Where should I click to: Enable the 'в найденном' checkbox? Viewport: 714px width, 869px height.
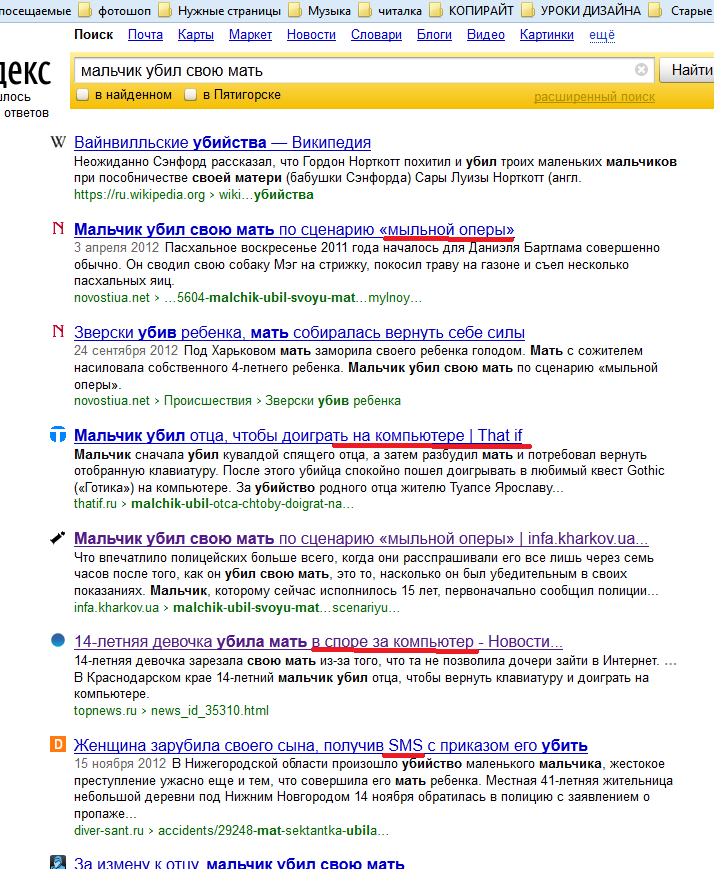(83, 95)
